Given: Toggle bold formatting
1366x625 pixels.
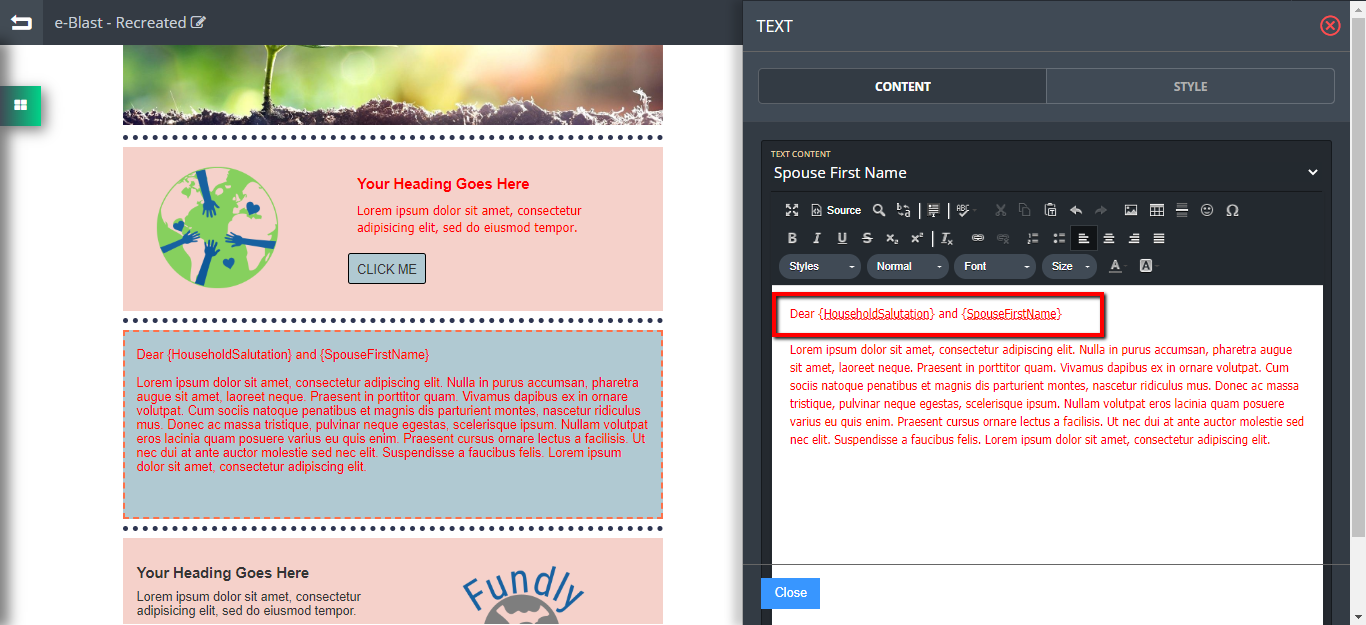Looking at the screenshot, I should [792, 238].
